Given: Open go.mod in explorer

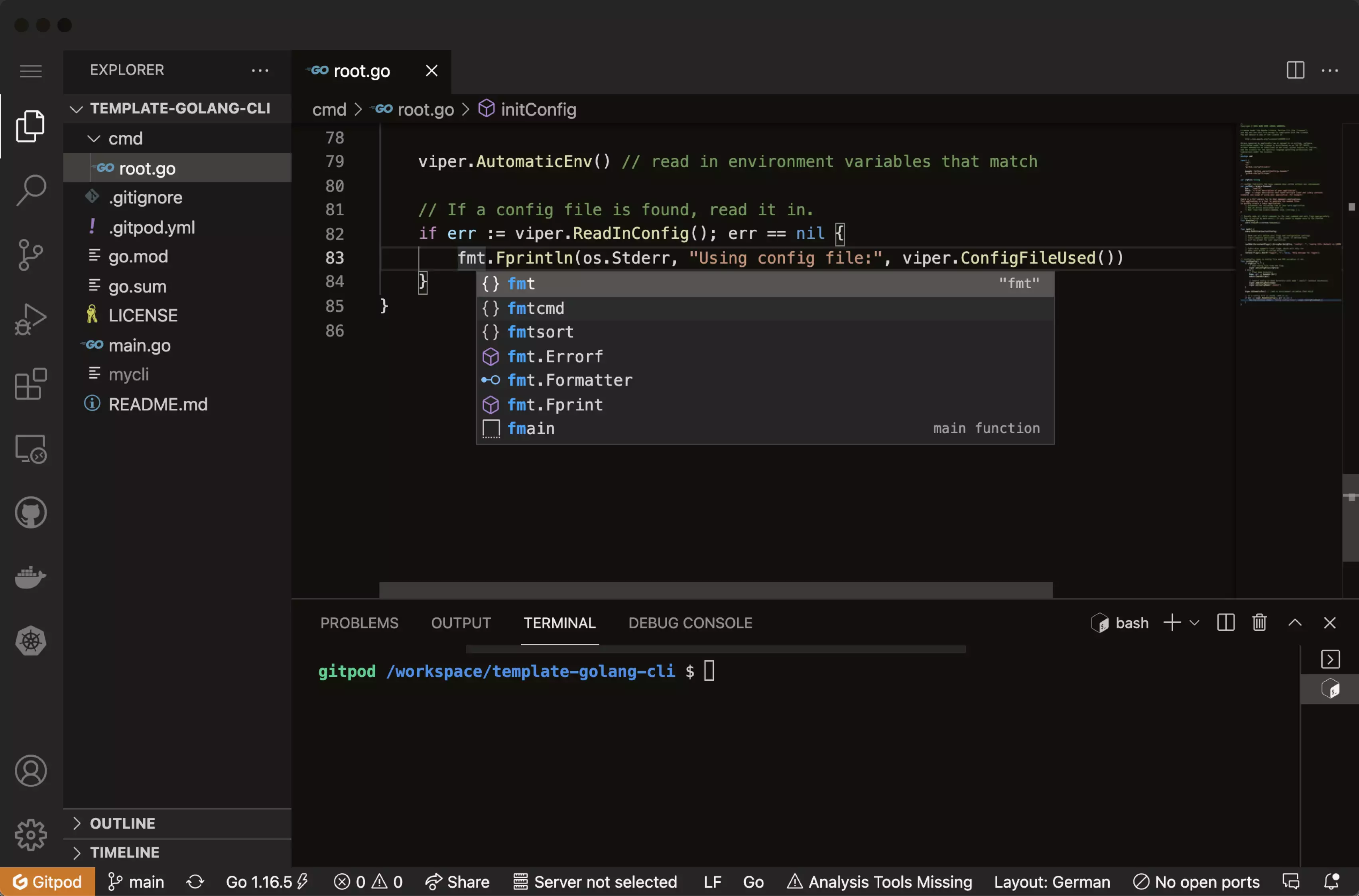Looking at the screenshot, I should point(177,256).
